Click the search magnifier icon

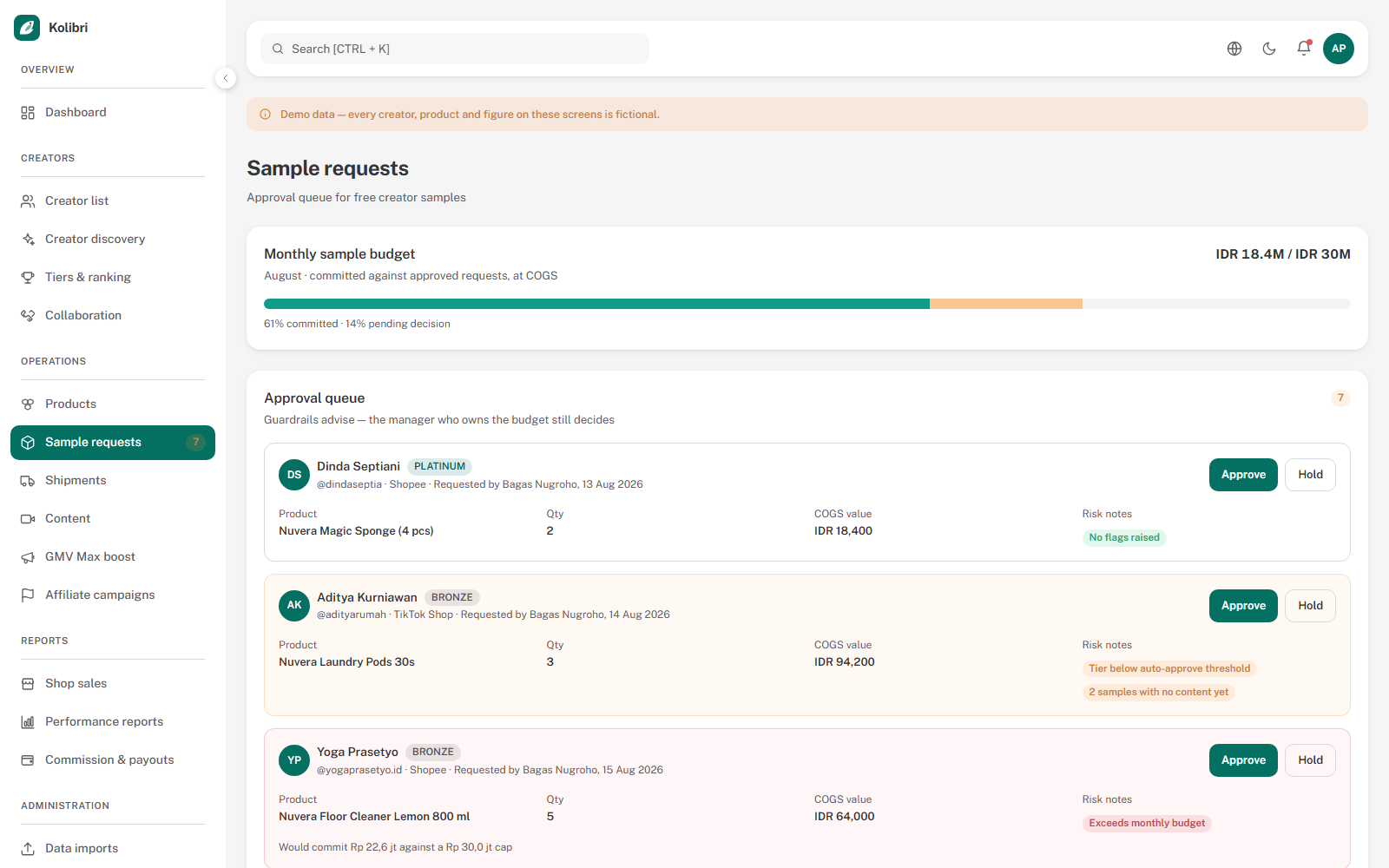click(x=278, y=49)
